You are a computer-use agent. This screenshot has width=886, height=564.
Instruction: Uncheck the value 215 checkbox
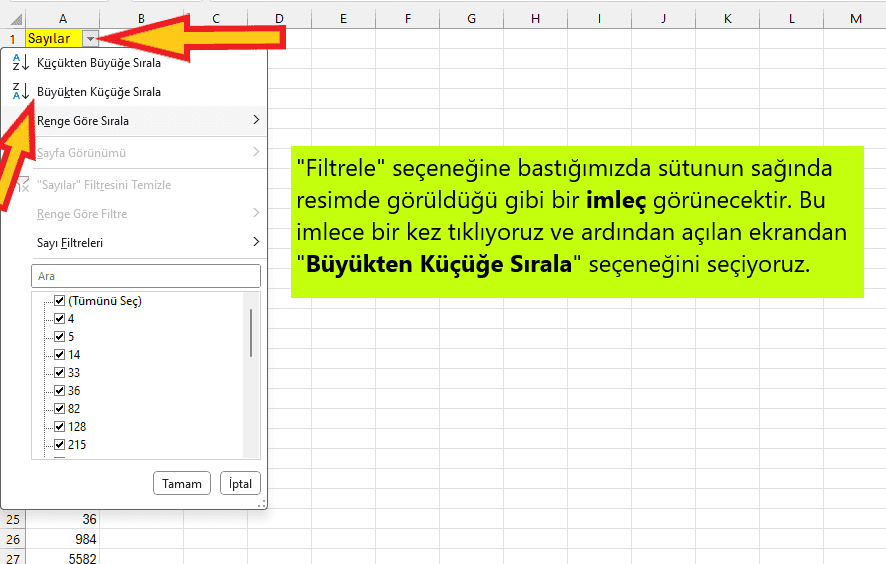coord(60,445)
